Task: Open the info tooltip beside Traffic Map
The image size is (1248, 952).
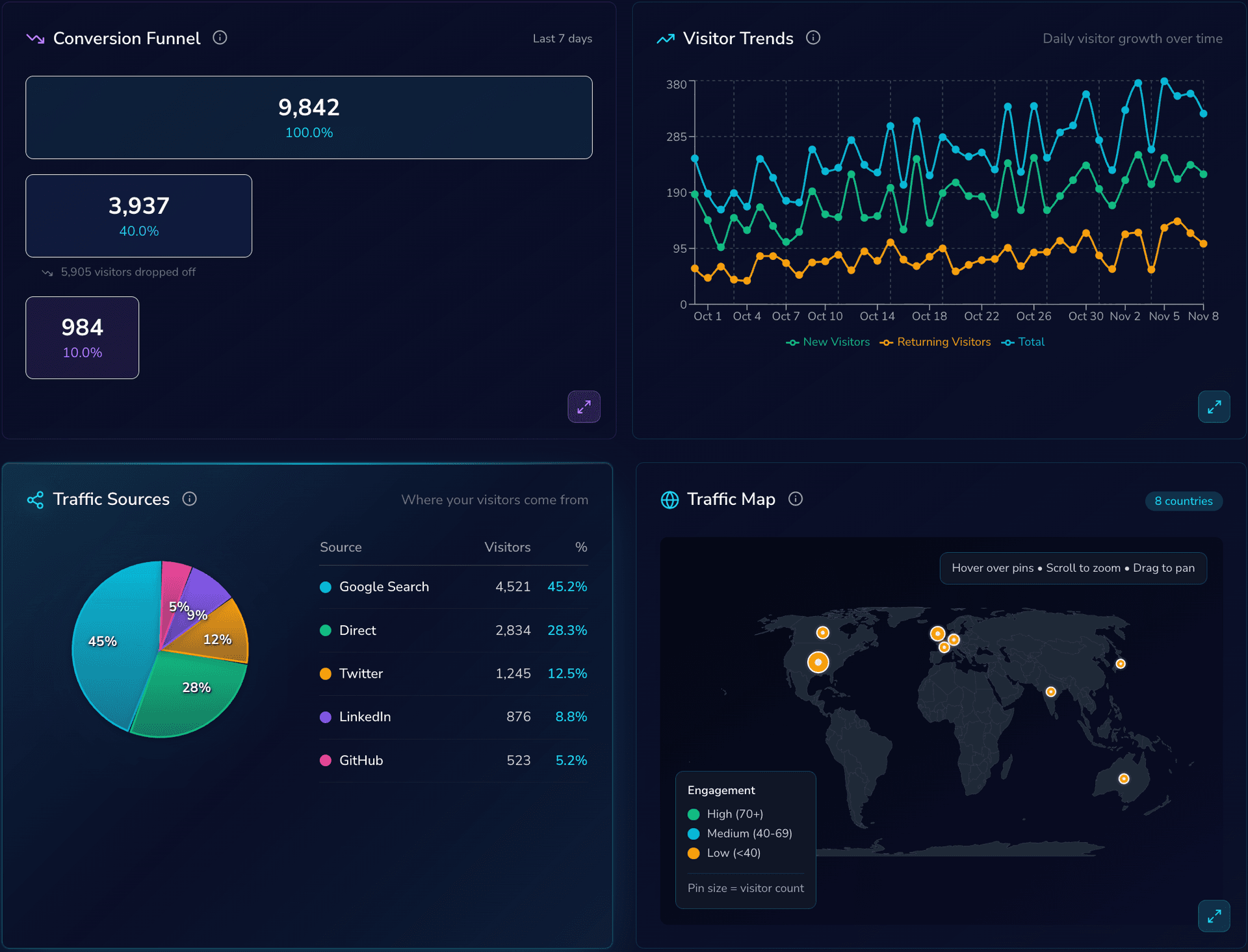Action: click(x=796, y=499)
